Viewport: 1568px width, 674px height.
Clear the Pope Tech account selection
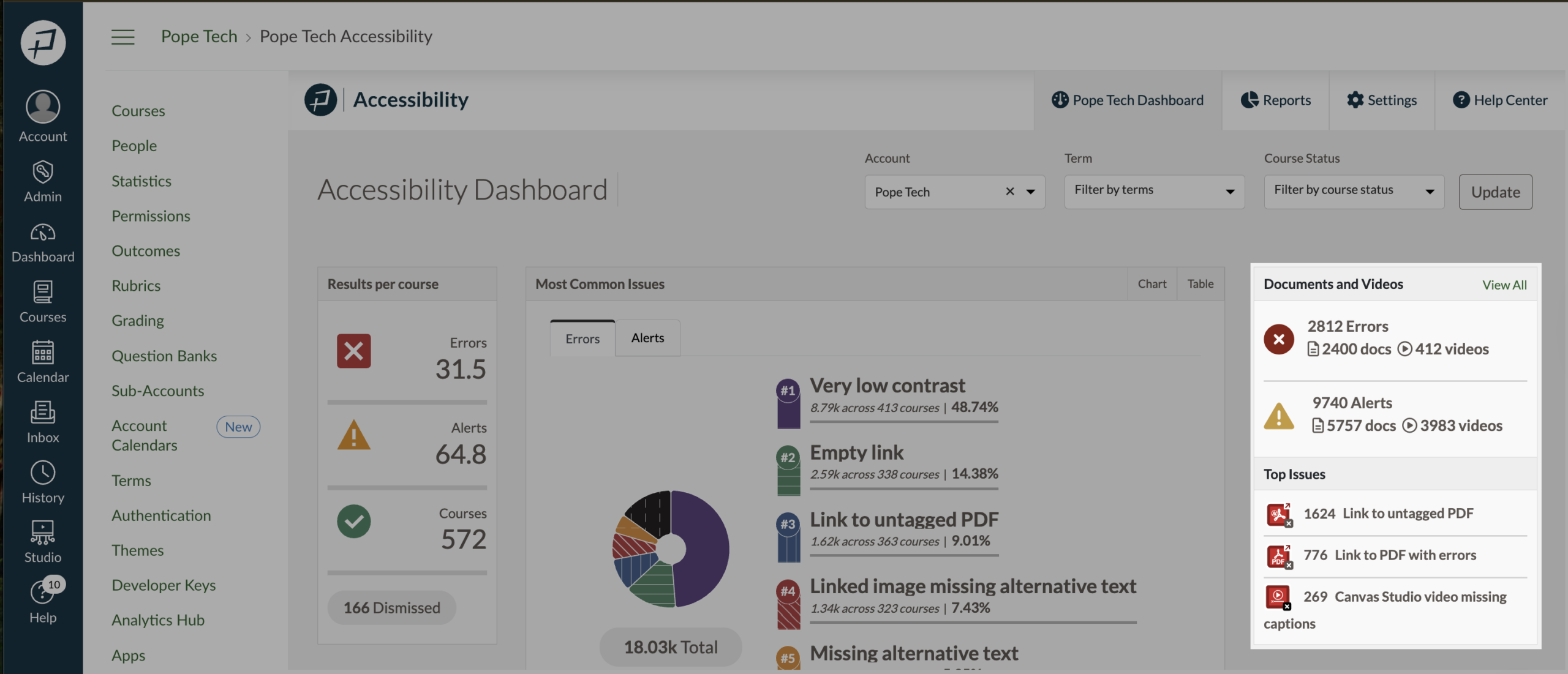coord(1010,192)
